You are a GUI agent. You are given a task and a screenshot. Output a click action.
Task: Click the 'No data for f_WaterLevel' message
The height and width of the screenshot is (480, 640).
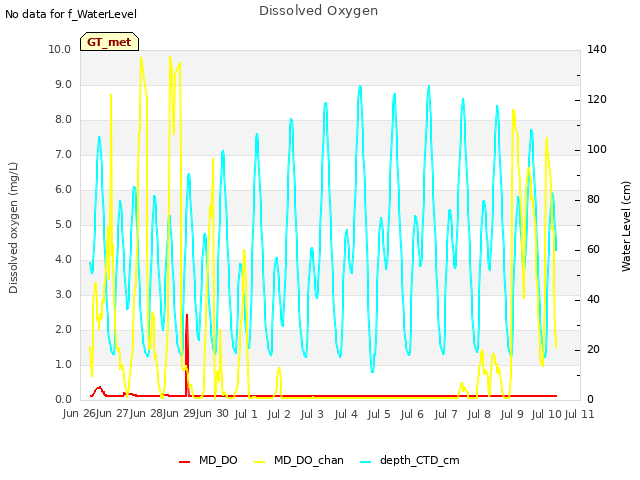(x=71, y=14)
